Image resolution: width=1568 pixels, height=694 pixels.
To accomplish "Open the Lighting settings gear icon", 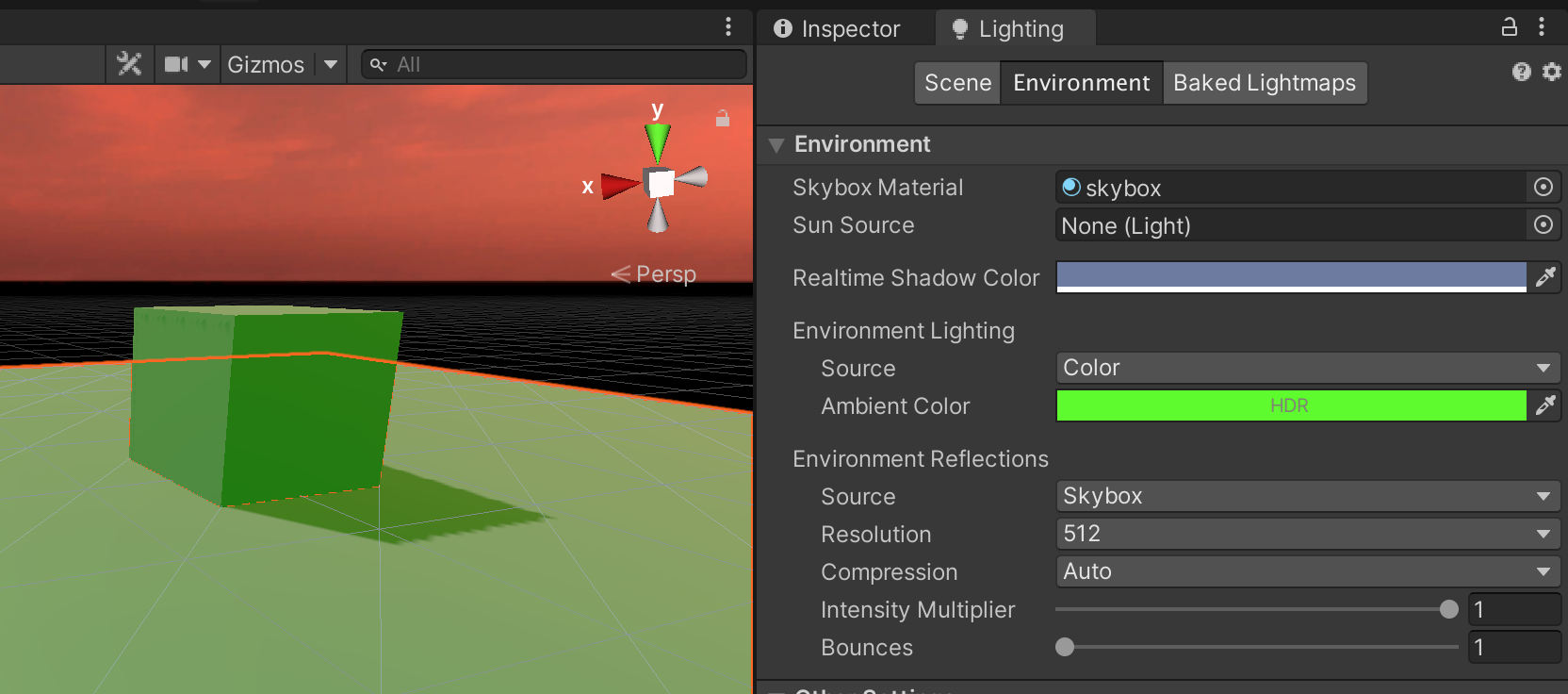I will tap(1551, 72).
